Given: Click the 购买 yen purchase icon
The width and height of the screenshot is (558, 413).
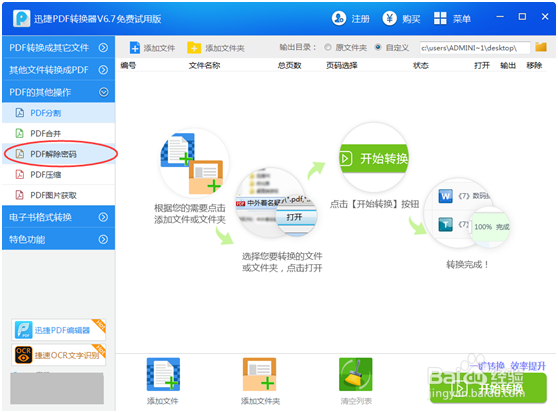Looking at the screenshot, I should (x=390, y=18).
